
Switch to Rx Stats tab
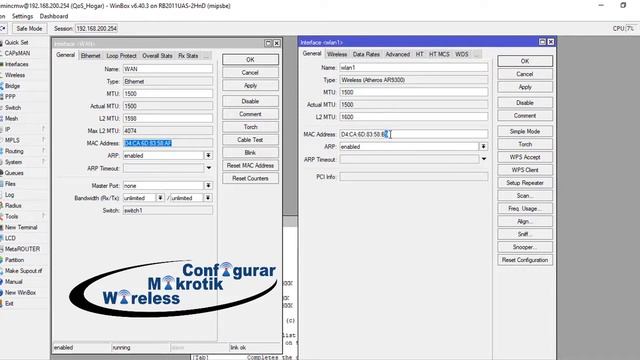pos(188,56)
